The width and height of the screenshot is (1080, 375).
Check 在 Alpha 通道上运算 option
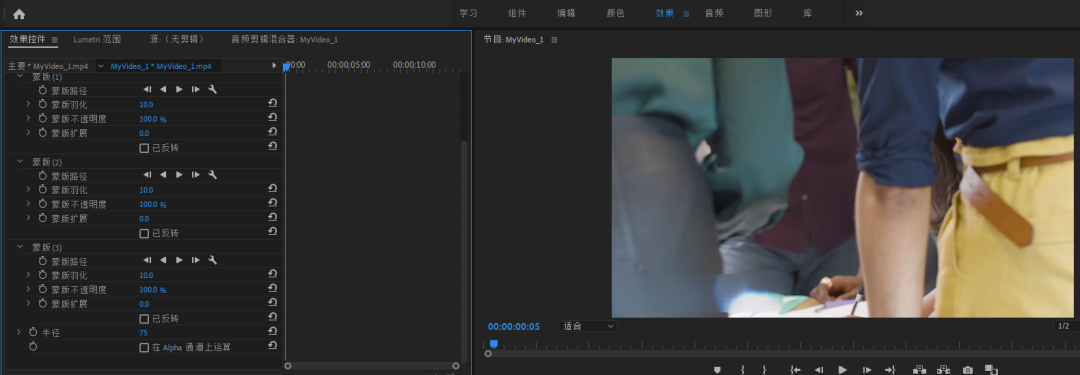[144, 347]
